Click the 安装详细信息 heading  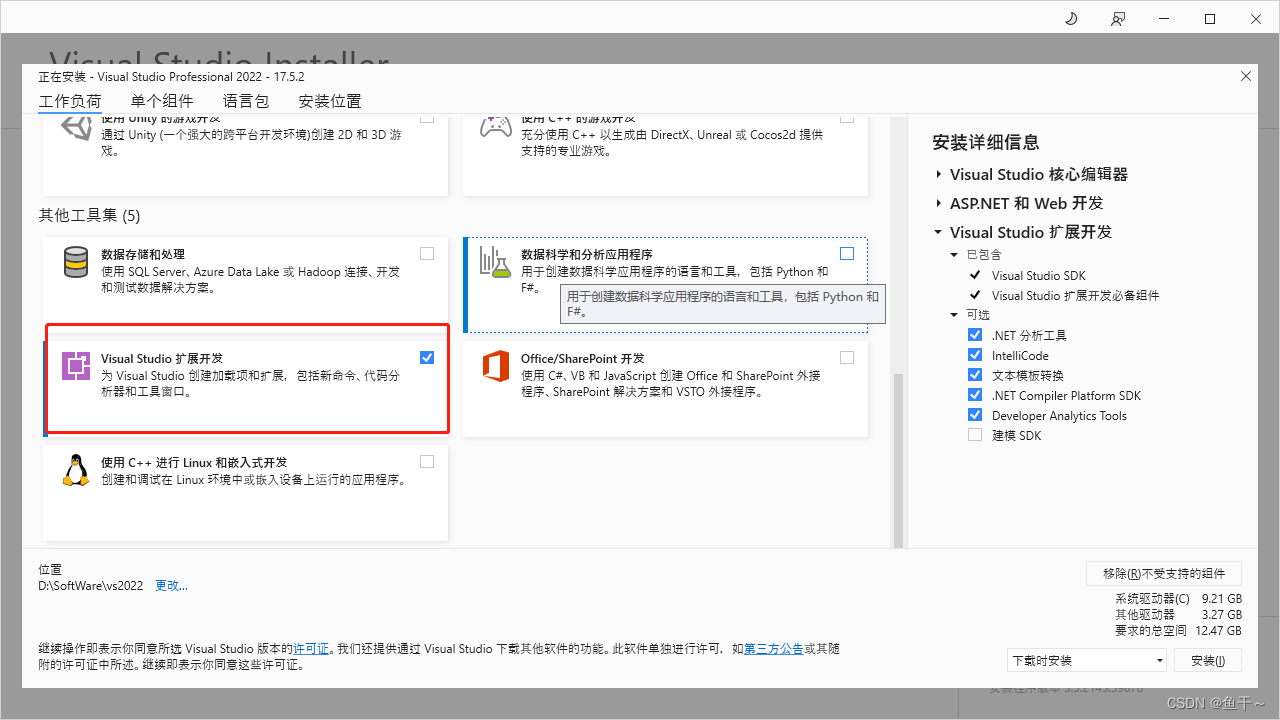point(986,142)
